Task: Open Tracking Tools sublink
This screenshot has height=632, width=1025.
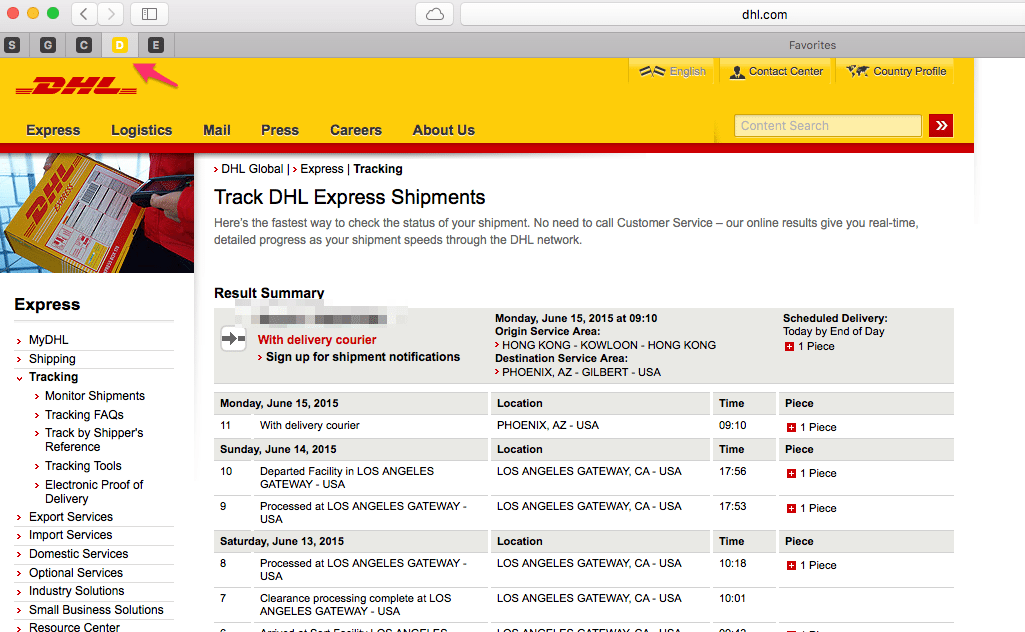Action: pyautogui.click(x=83, y=466)
